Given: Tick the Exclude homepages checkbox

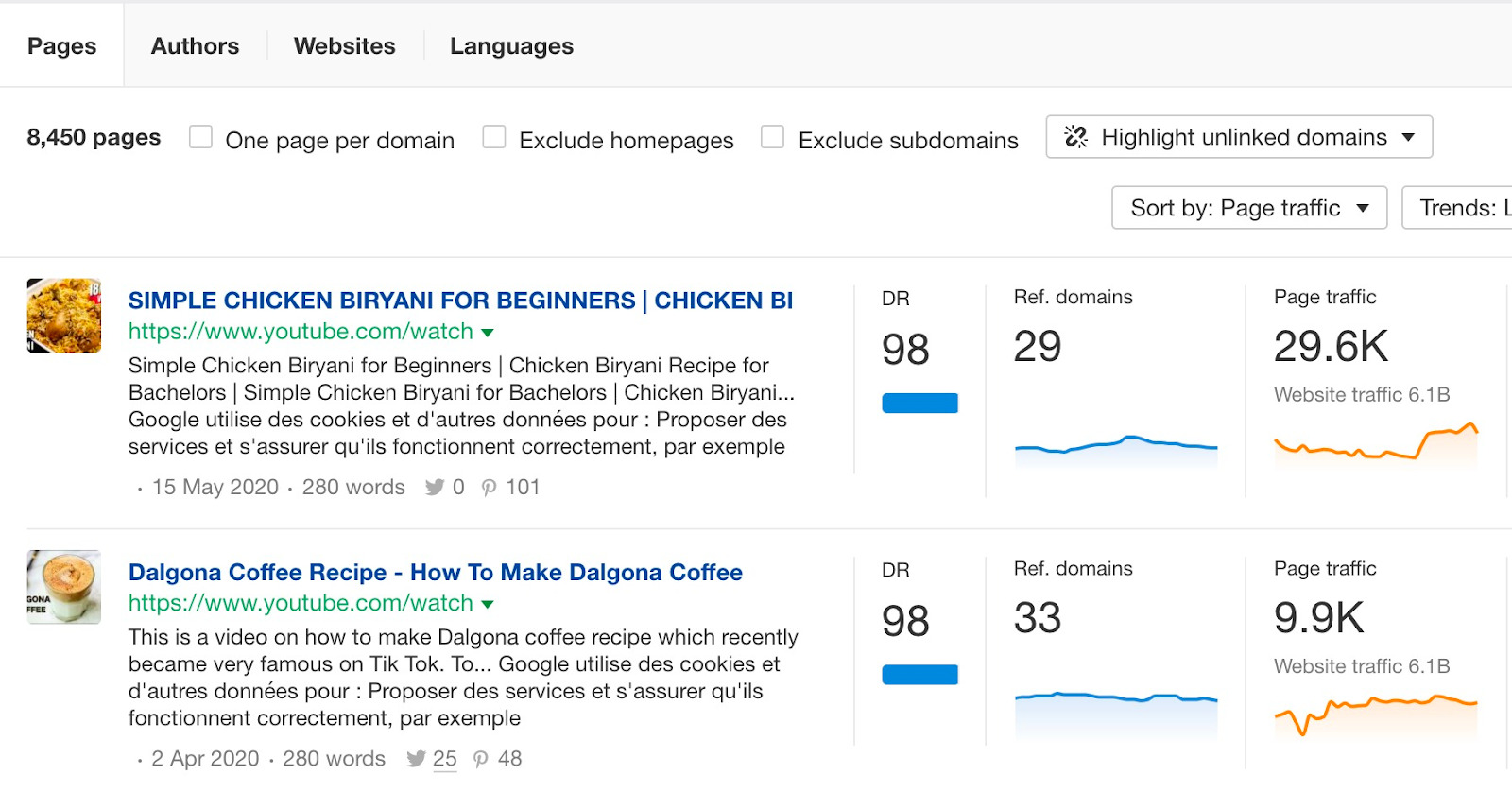Looking at the screenshot, I should point(494,137).
